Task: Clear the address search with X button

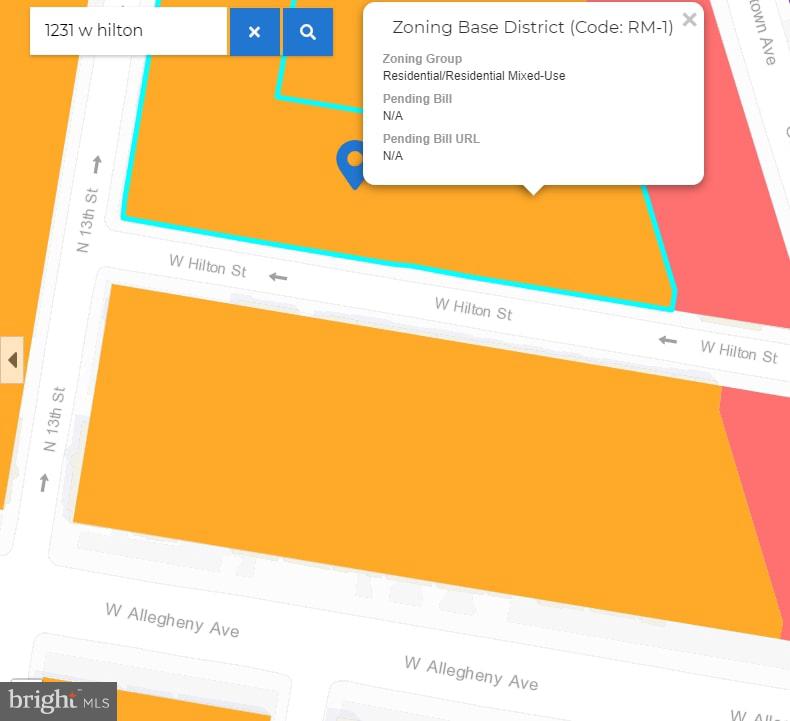Action: (255, 32)
